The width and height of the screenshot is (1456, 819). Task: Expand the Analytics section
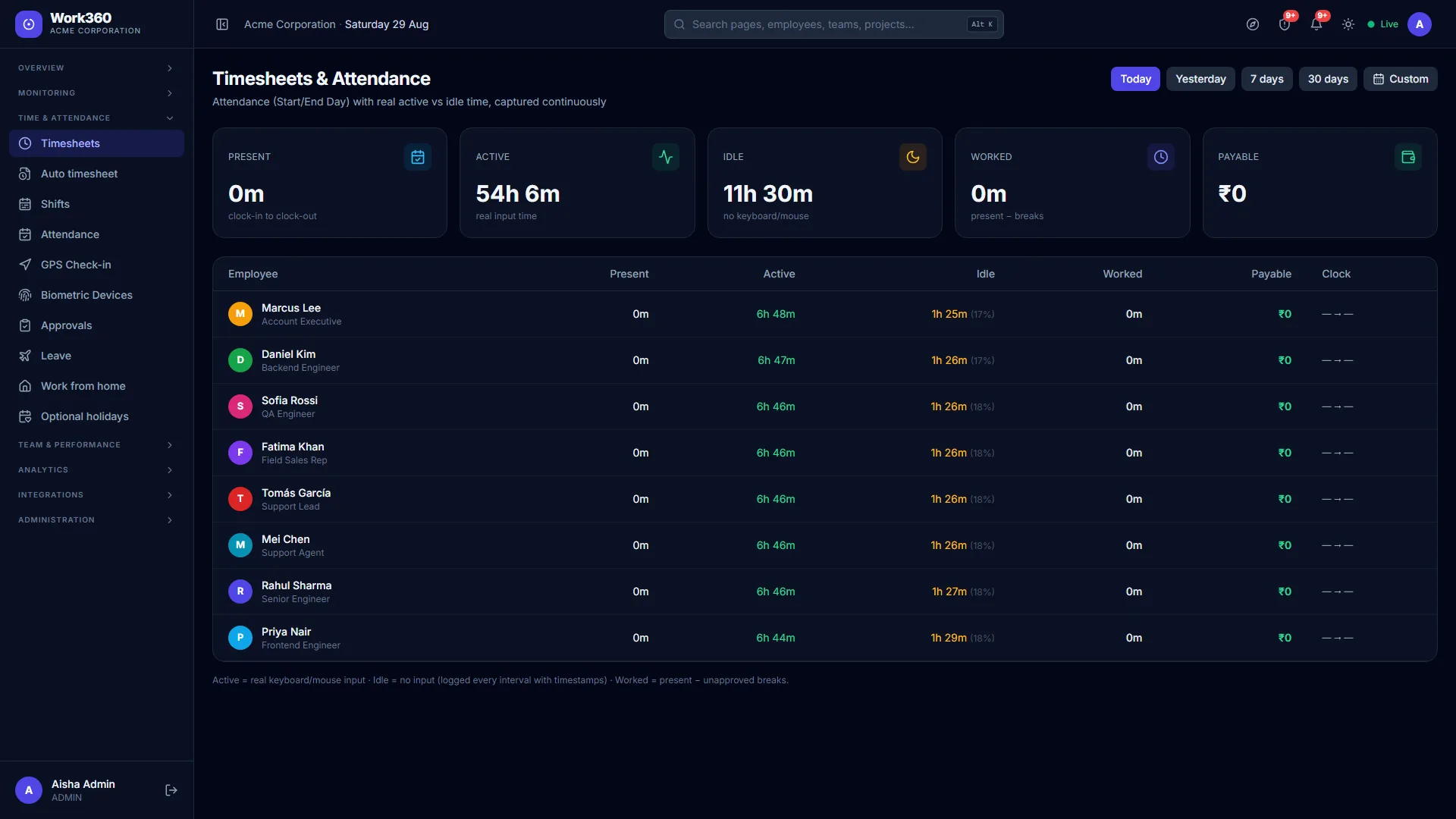coord(96,470)
